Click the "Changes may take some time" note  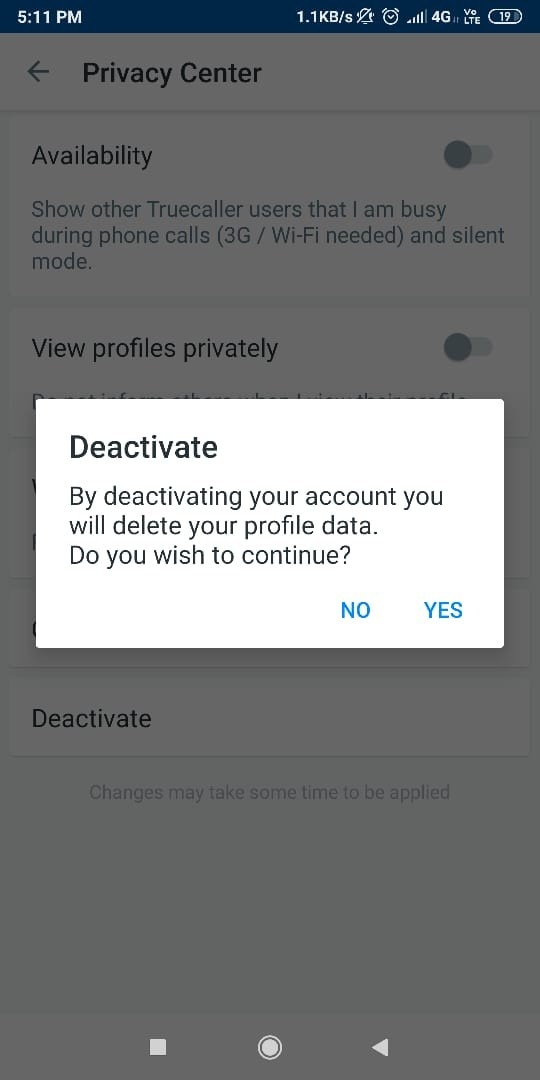[x=269, y=792]
